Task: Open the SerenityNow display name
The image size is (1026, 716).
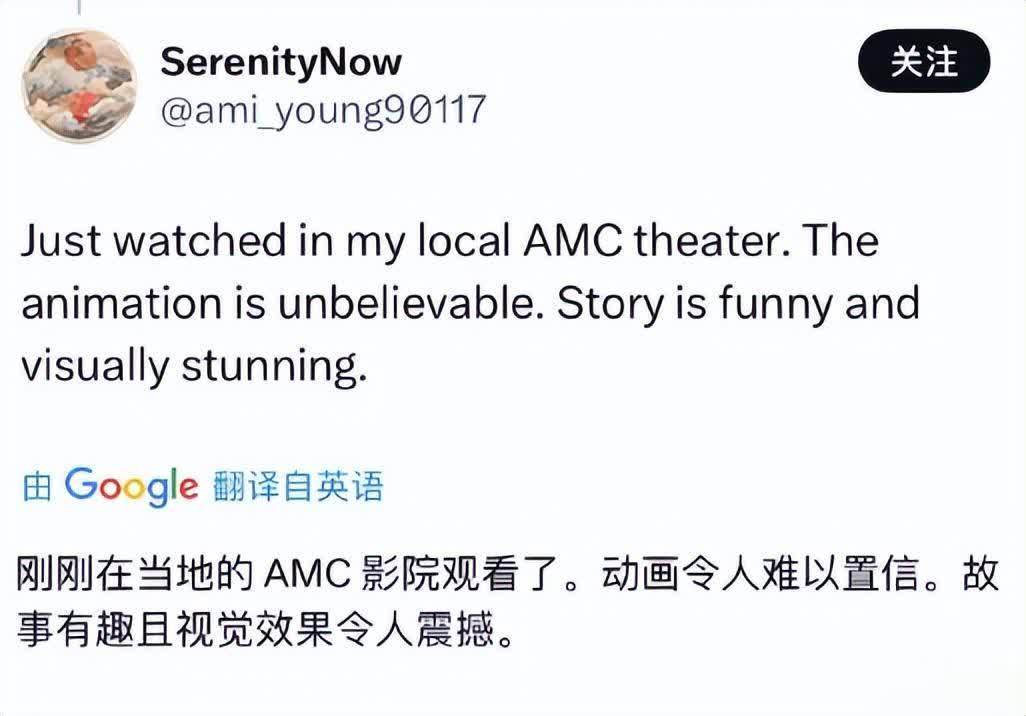Action: (x=281, y=62)
